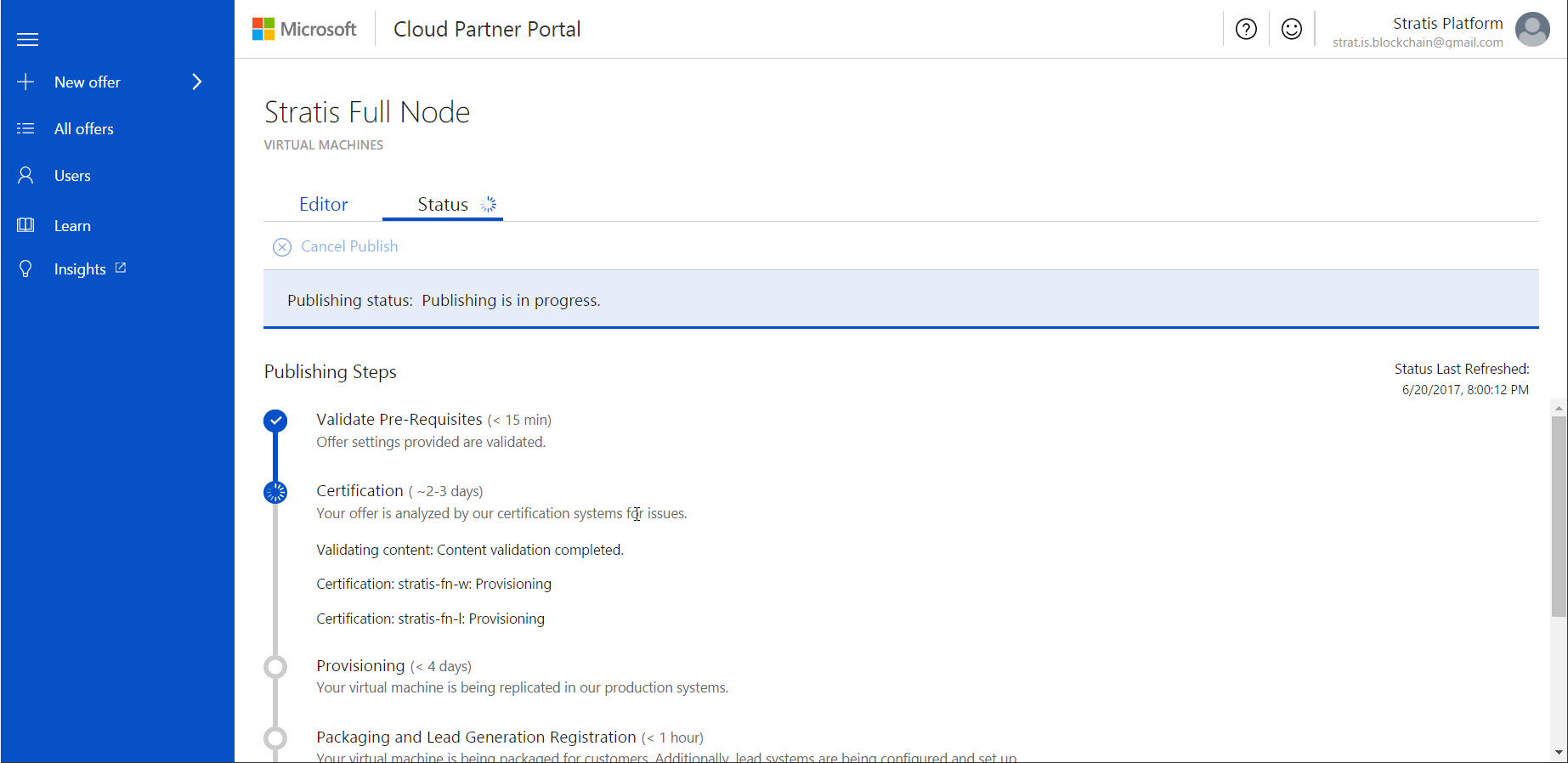Click the Cancel Publish X icon
The width and height of the screenshot is (1568, 763).
282,246
